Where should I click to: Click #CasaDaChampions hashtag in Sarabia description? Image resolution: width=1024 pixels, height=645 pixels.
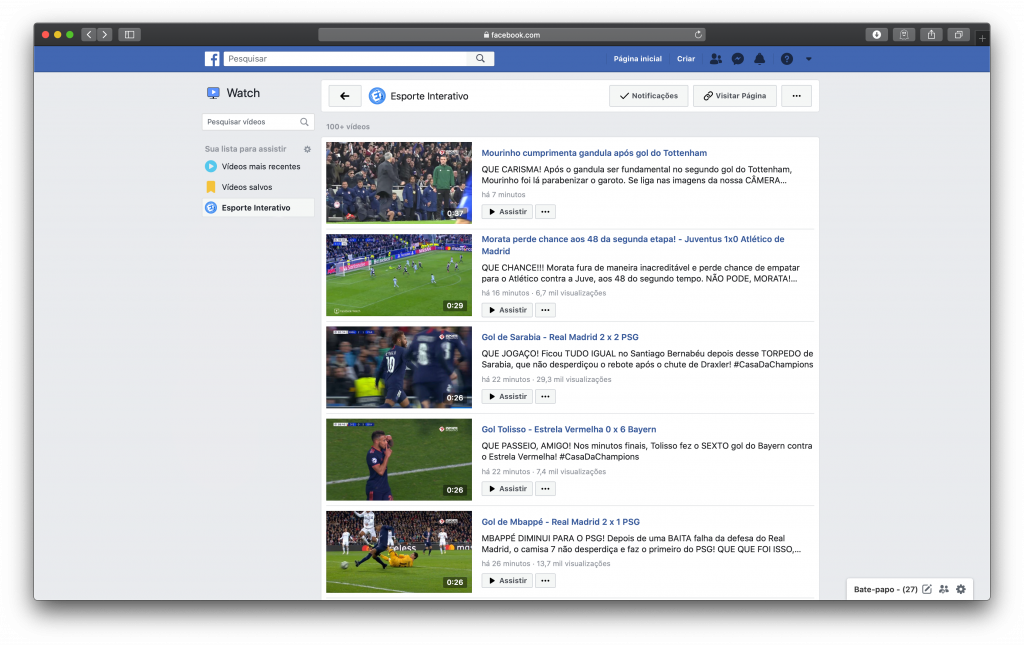click(773, 364)
